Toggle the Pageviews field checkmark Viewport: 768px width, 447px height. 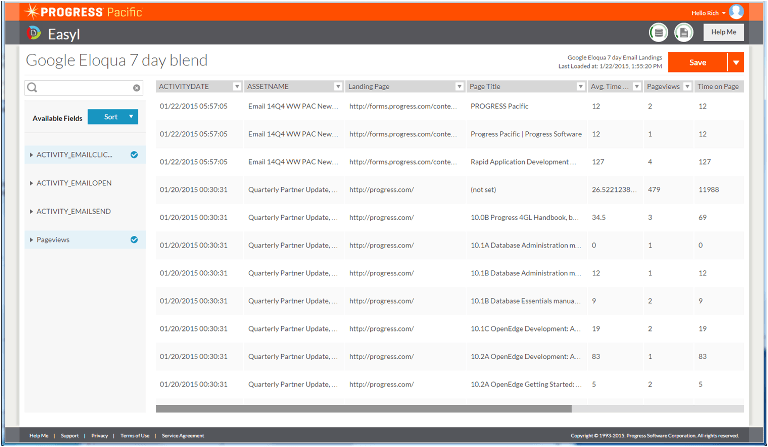coord(134,240)
